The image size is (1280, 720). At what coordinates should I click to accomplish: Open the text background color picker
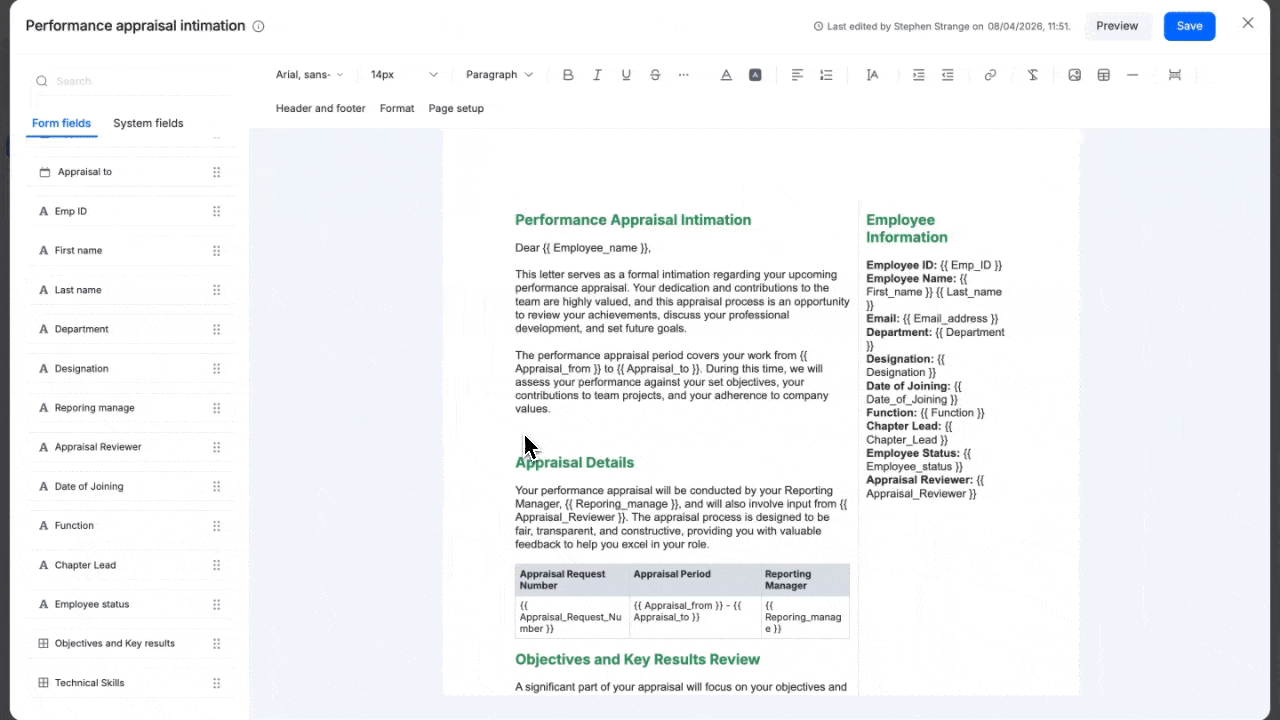pos(755,75)
